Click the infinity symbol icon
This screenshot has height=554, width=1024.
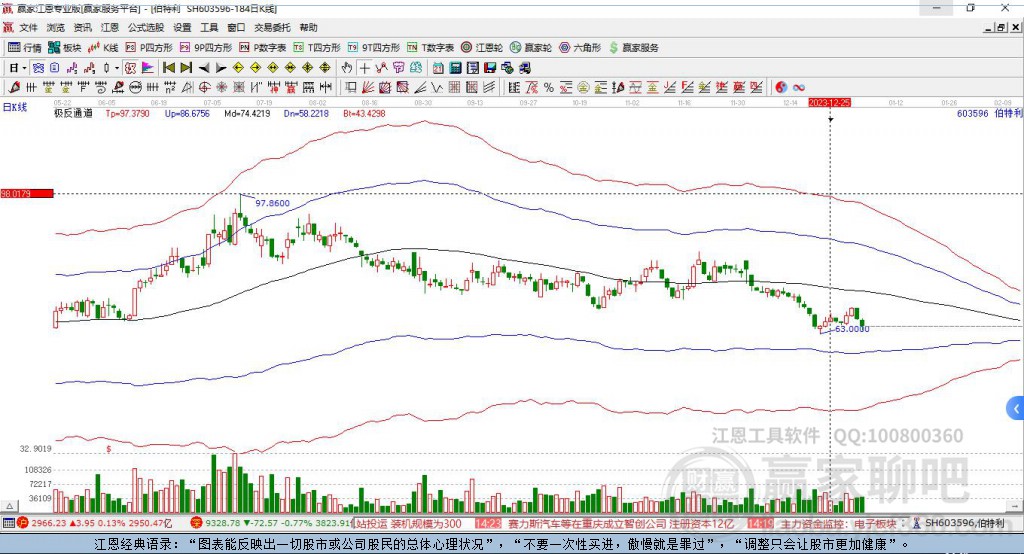(799, 88)
